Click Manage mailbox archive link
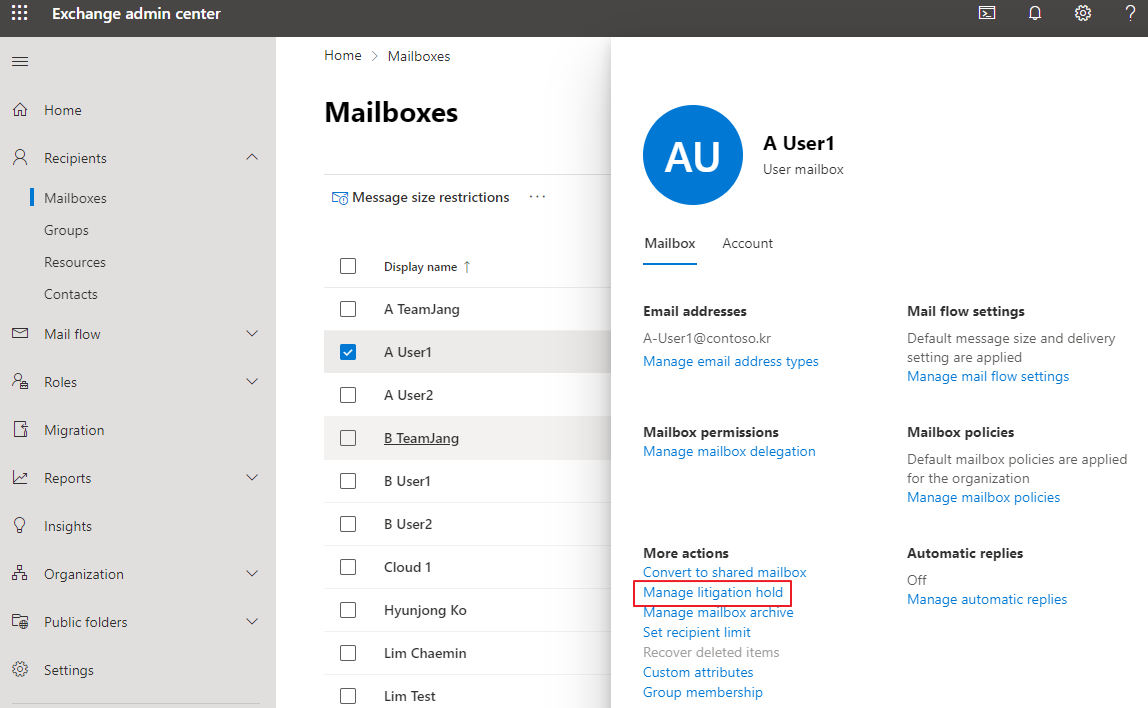1148x708 pixels. coord(718,613)
